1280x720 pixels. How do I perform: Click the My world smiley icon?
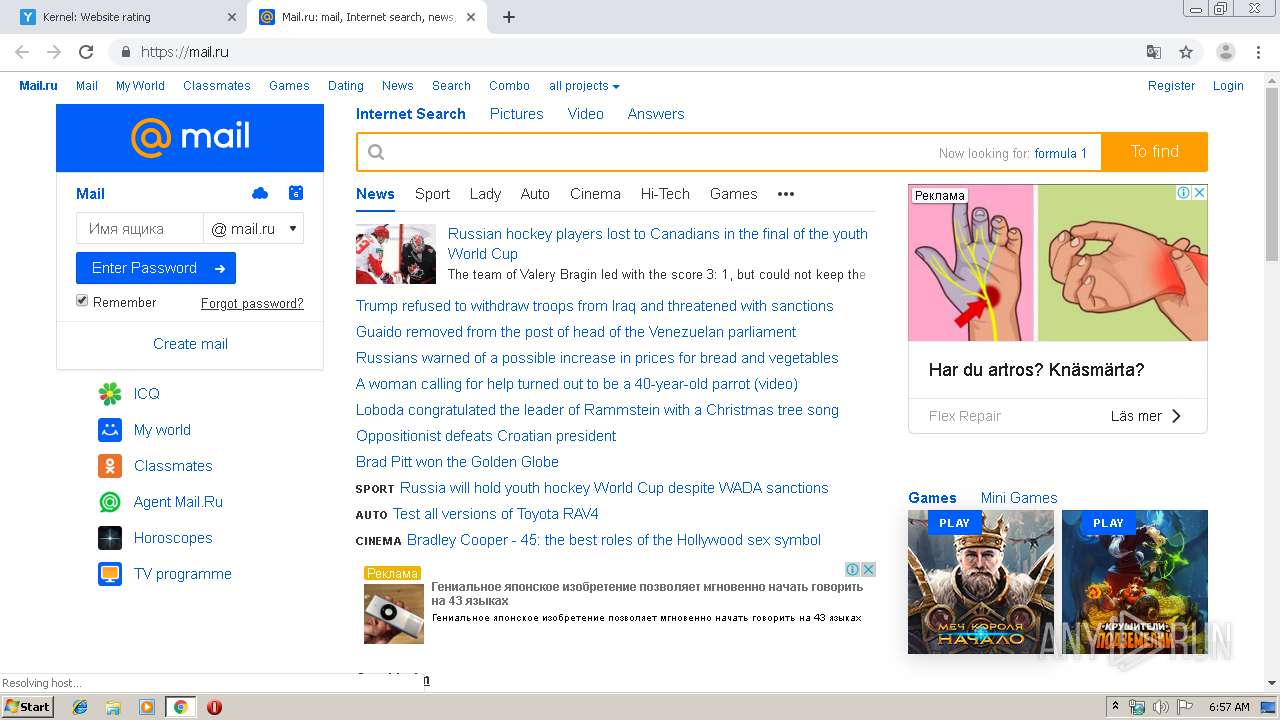point(110,430)
